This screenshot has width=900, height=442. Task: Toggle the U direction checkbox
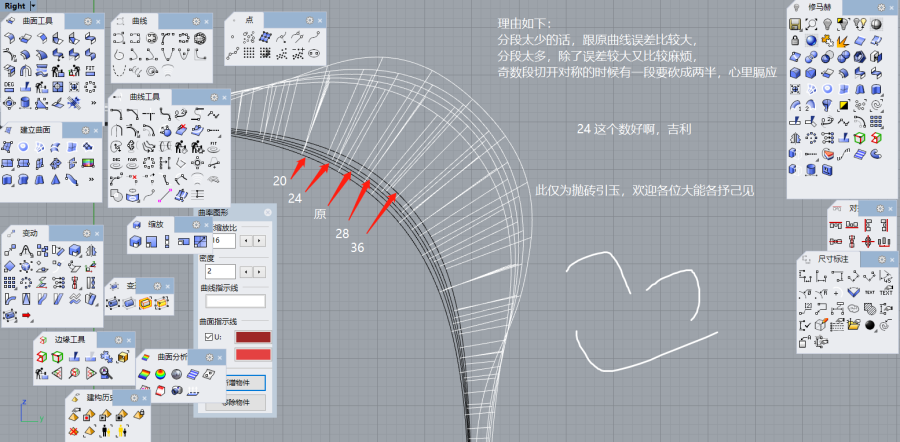(x=208, y=337)
